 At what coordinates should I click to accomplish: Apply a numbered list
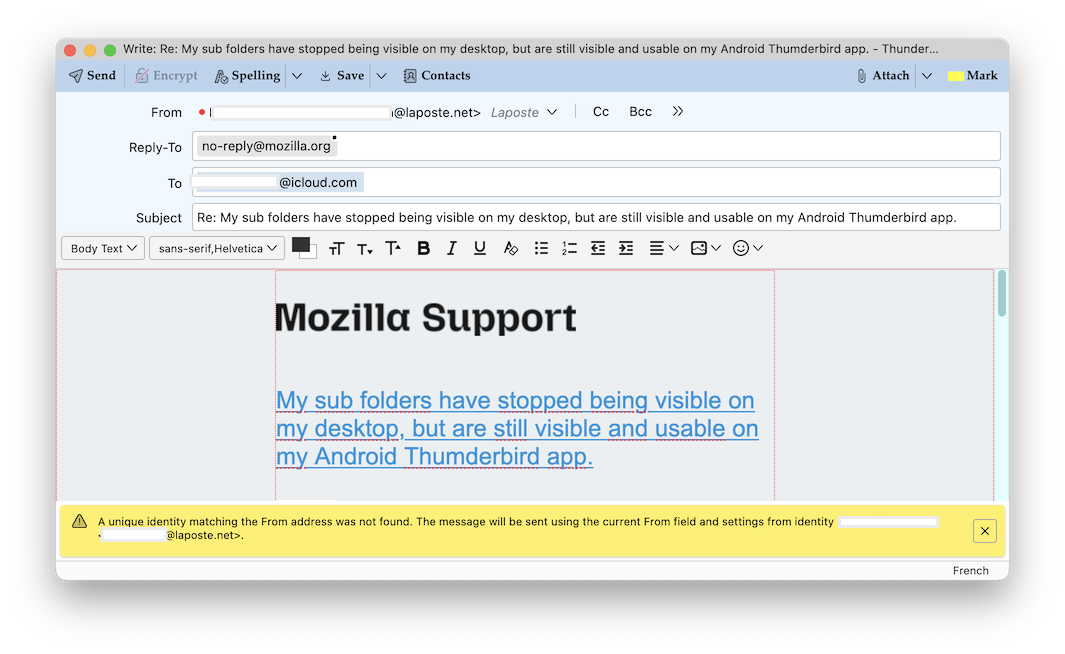click(569, 249)
